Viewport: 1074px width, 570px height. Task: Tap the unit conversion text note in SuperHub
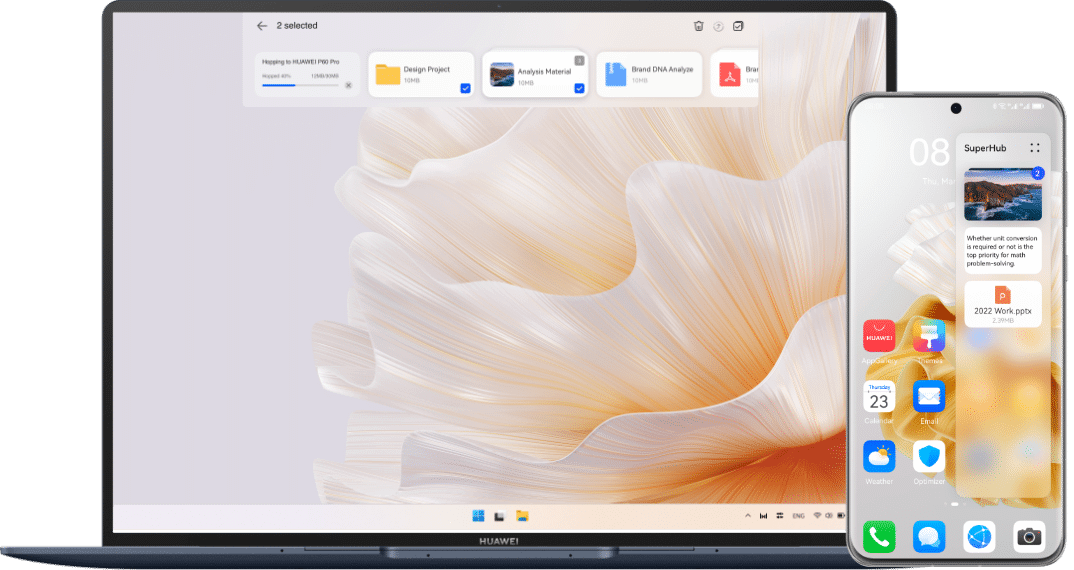click(1002, 251)
